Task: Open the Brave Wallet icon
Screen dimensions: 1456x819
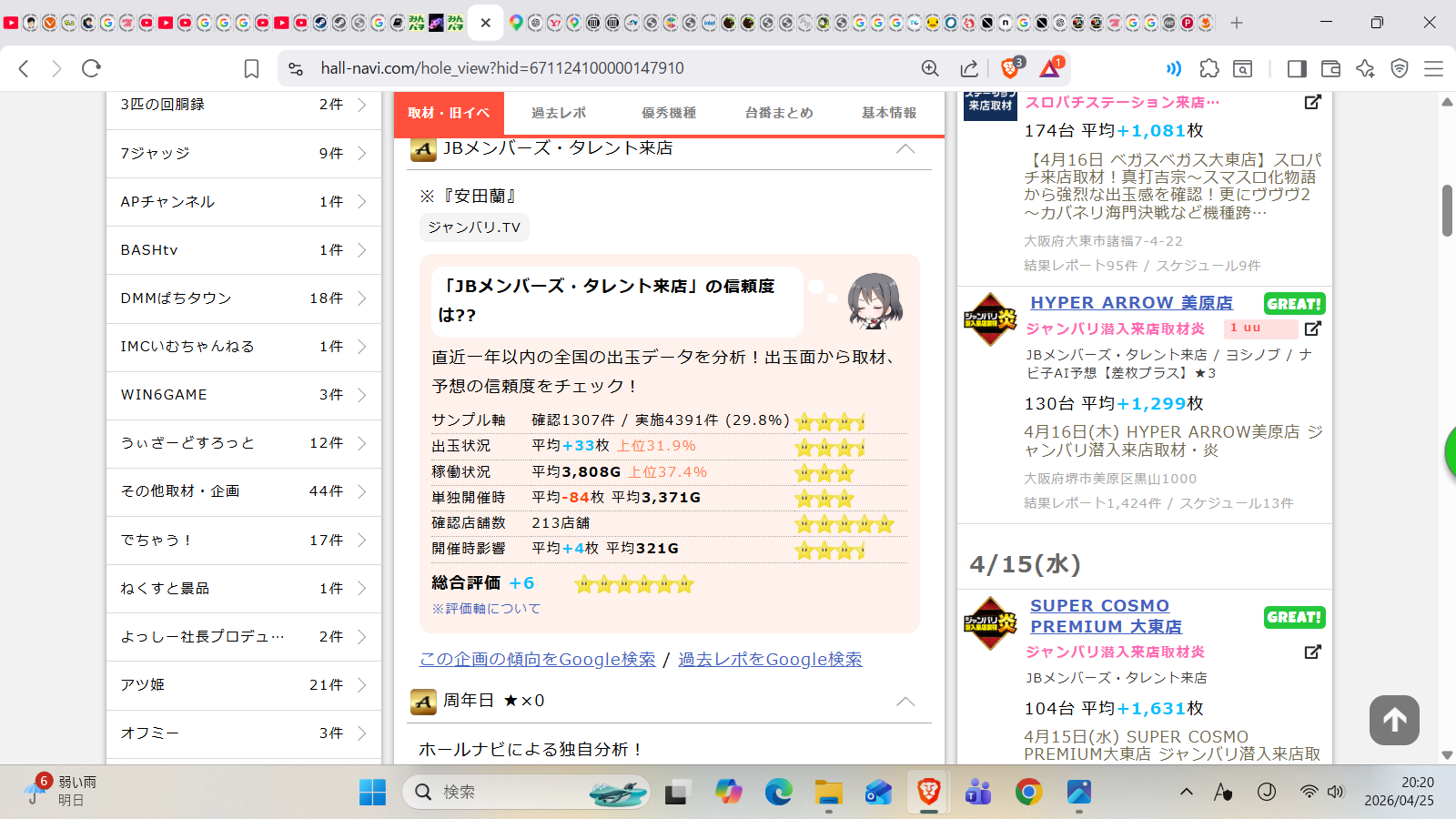Action: coord(1330,68)
